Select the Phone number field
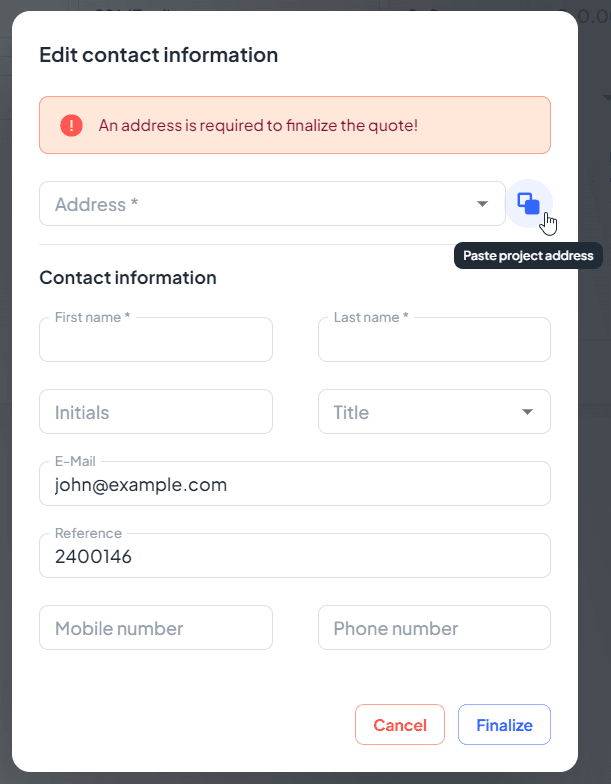The width and height of the screenshot is (611, 784). point(434,628)
